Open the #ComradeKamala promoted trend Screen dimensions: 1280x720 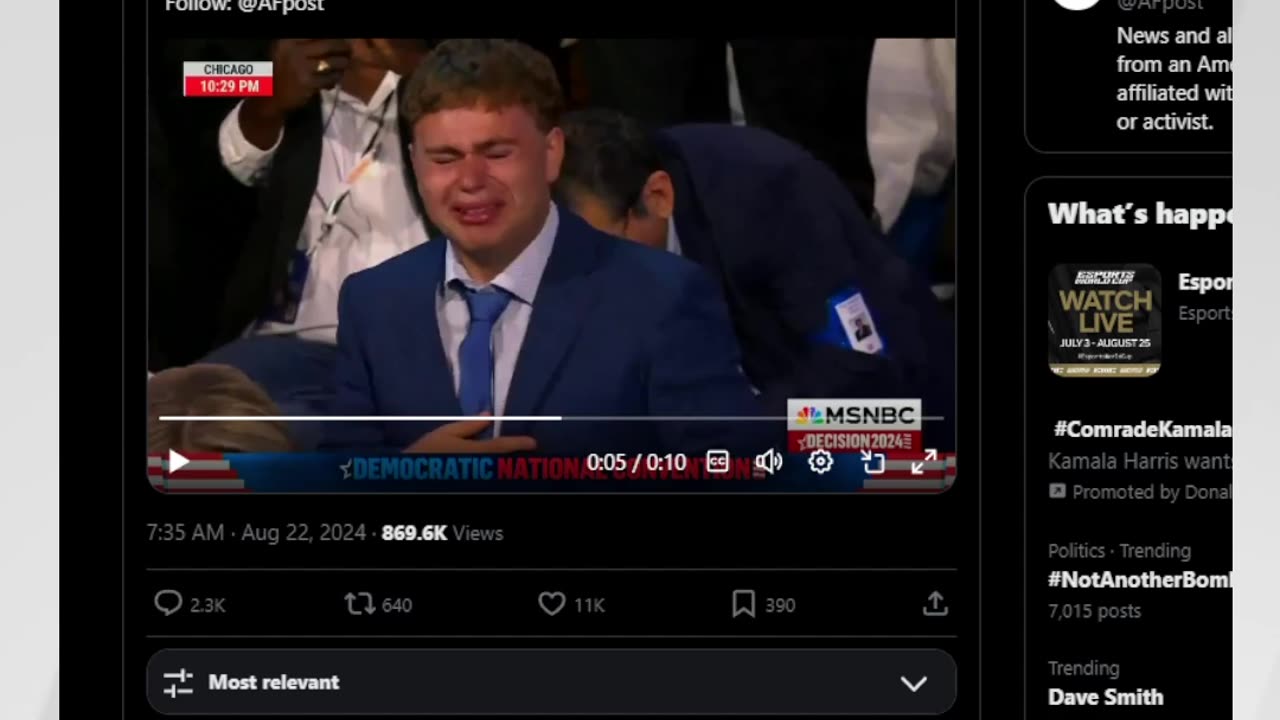tap(1142, 430)
